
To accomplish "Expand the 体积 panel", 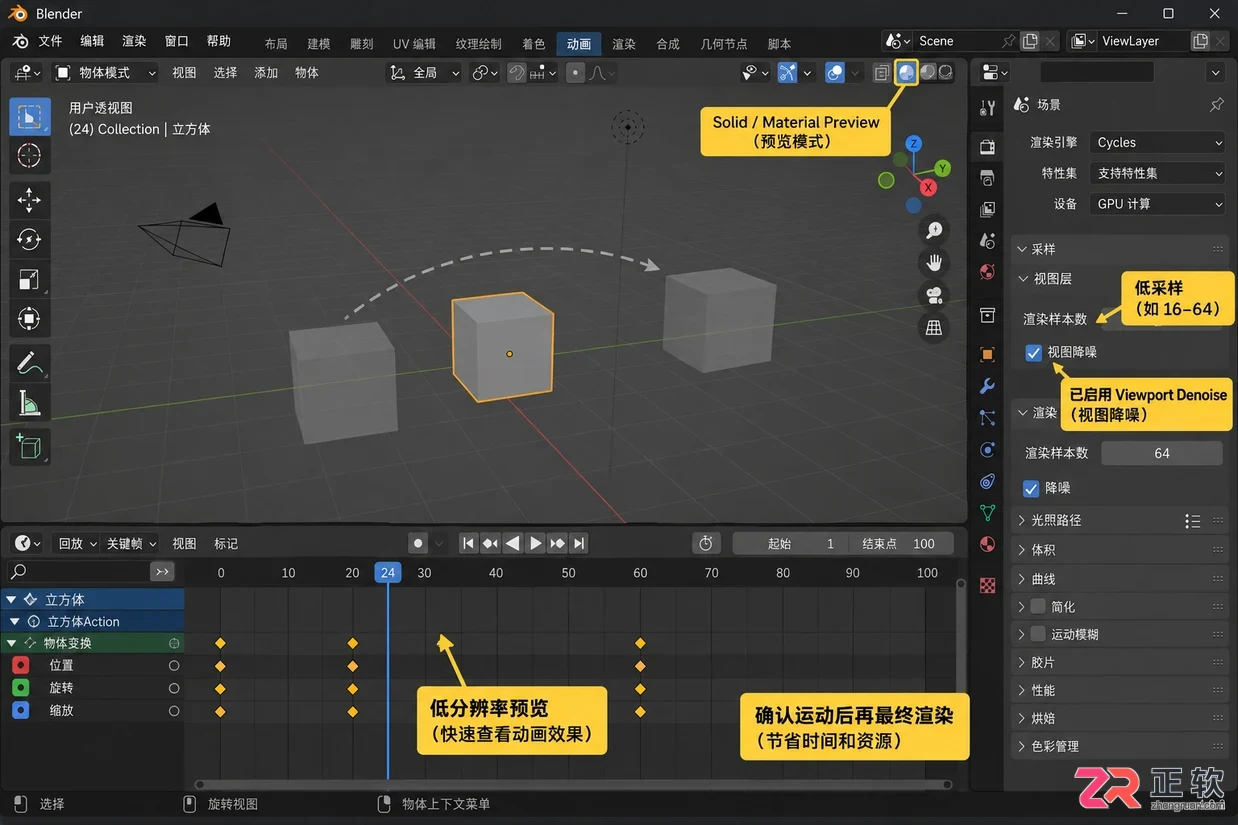I will pyautogui.click(x=1120, y=549).
